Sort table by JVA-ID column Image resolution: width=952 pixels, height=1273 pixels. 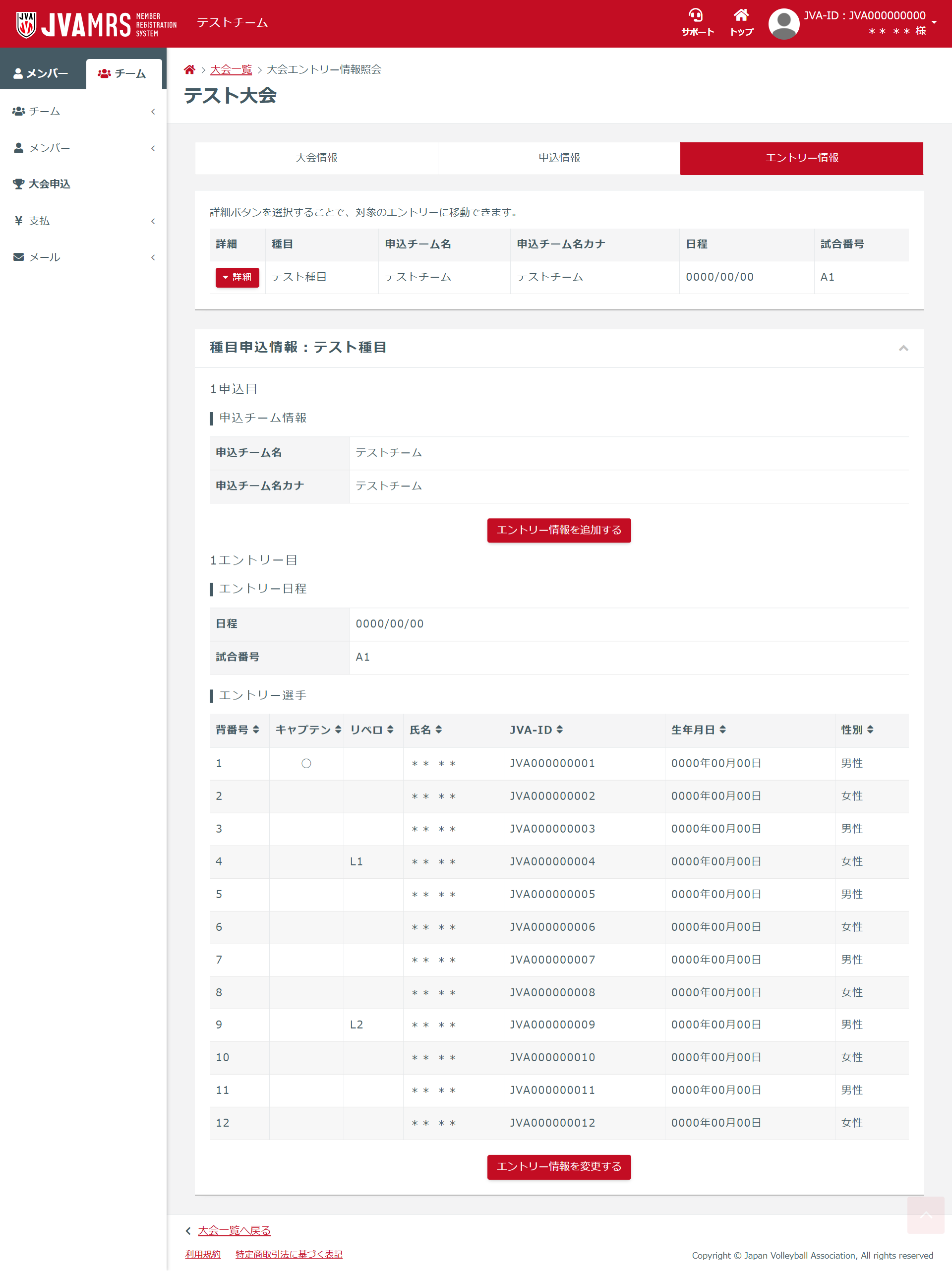(x=559, y=729)
